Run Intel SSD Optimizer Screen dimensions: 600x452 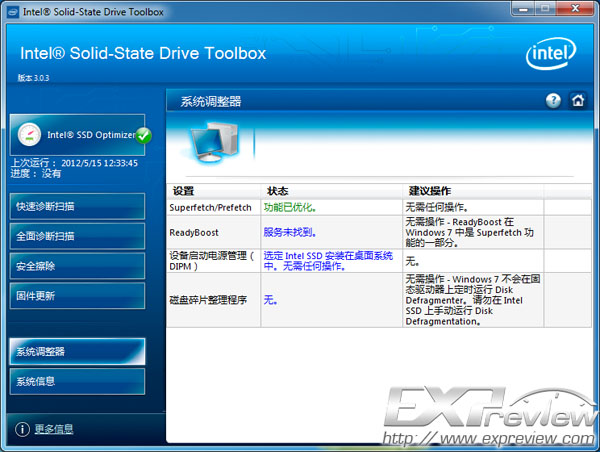(77, 135)
